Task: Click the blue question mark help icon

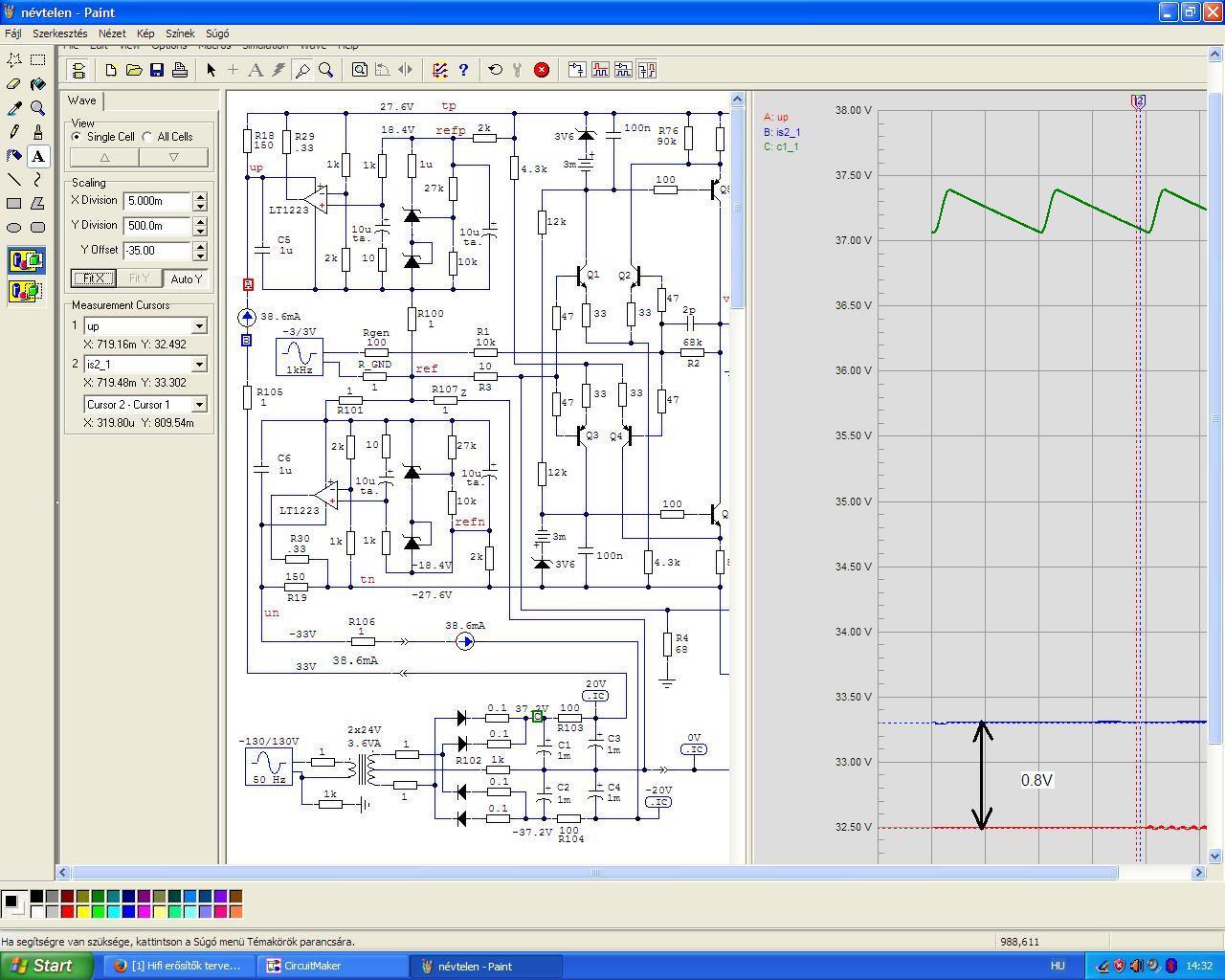Action: coord(463,70)
